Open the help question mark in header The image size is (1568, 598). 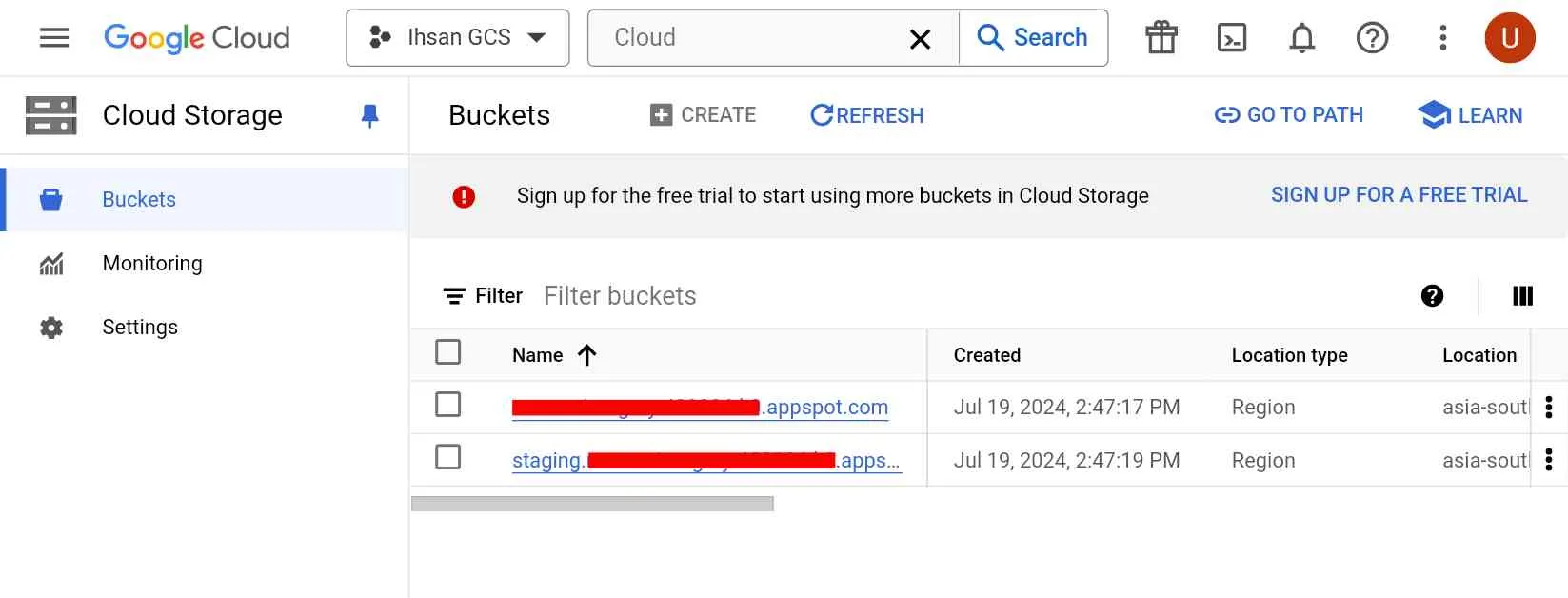tap(1372, 38)
